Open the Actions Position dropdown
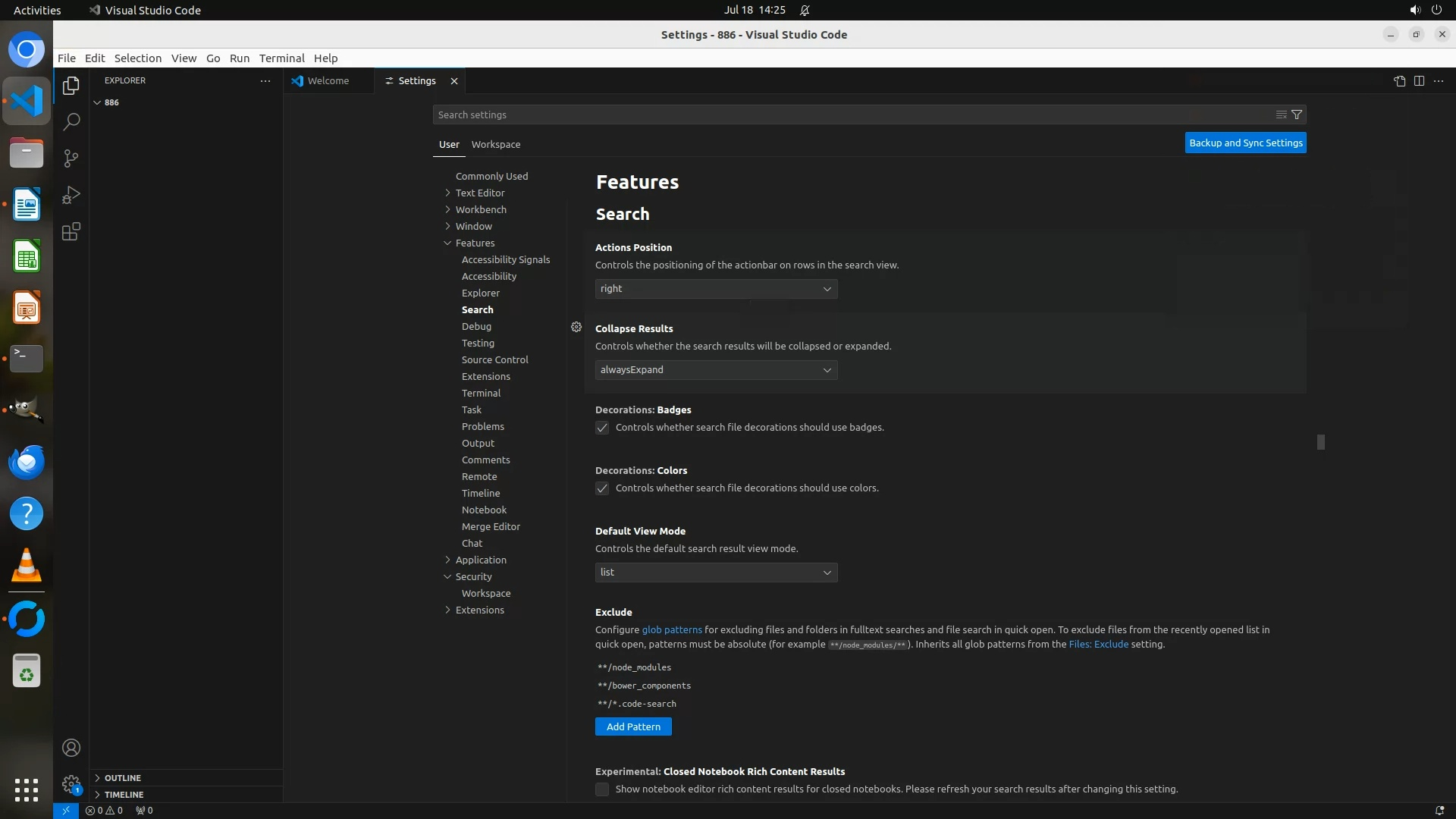1456x819 pixels. [716, 289]
